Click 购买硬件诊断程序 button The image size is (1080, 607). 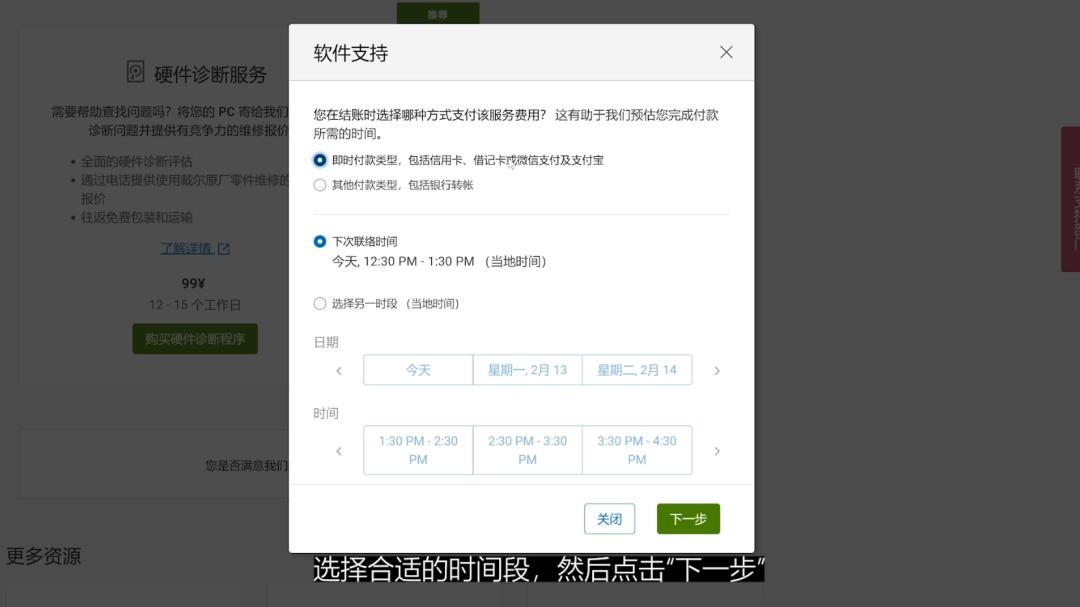point(195,339)
